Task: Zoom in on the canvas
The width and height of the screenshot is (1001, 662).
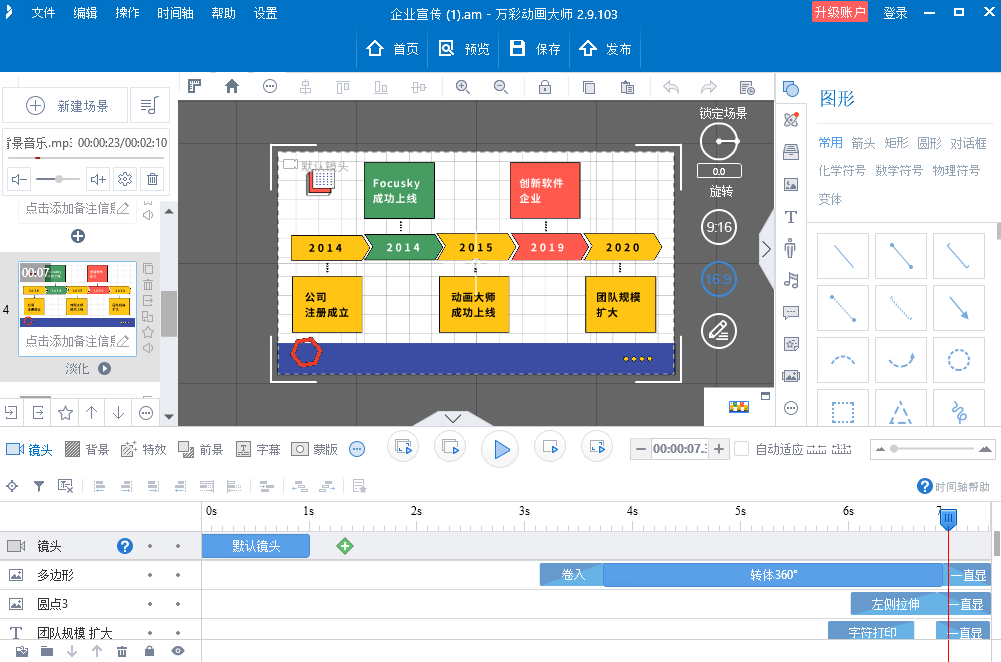Action: click(463, 87)
